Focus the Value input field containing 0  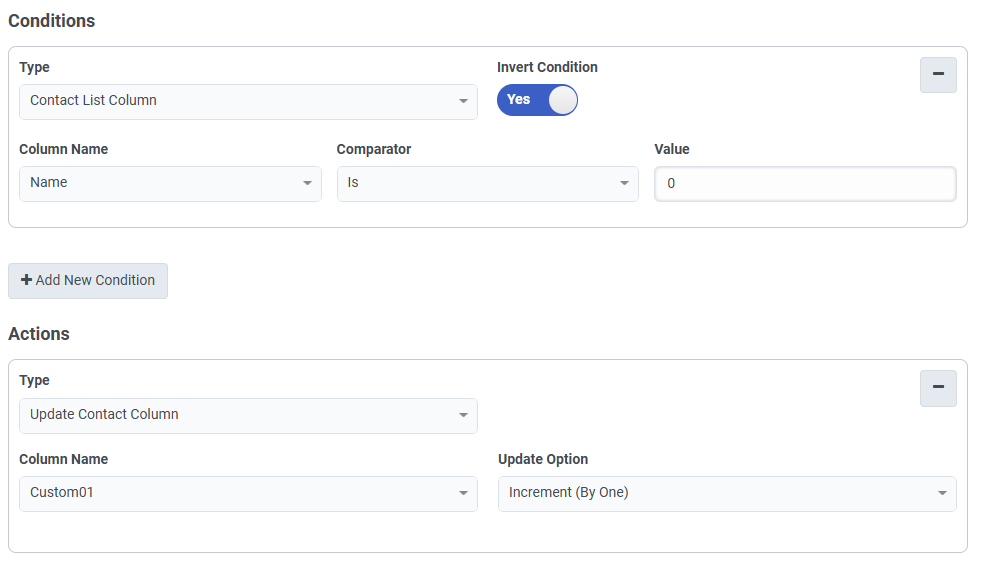tap(805, 184)
